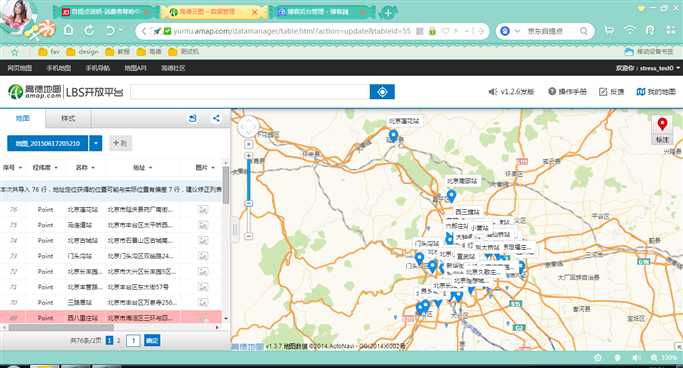The height and width of the screenshot is (368, 683).
Task: Expand the dropdown arrow beside the undo-close-tab icon
Action: pos(121,30)
